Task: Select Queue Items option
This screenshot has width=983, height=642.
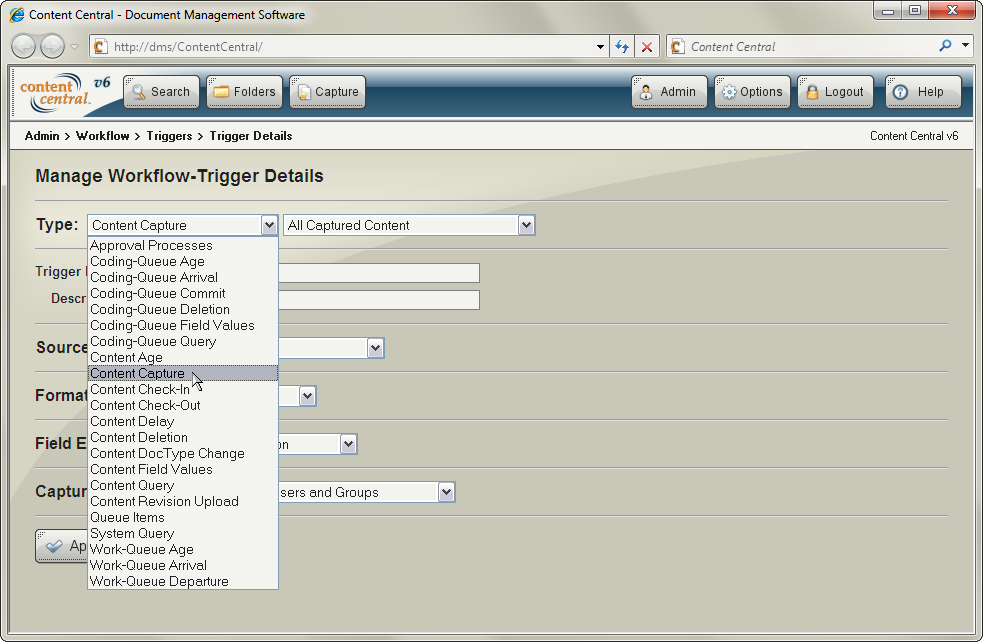Action: [182, 517]
